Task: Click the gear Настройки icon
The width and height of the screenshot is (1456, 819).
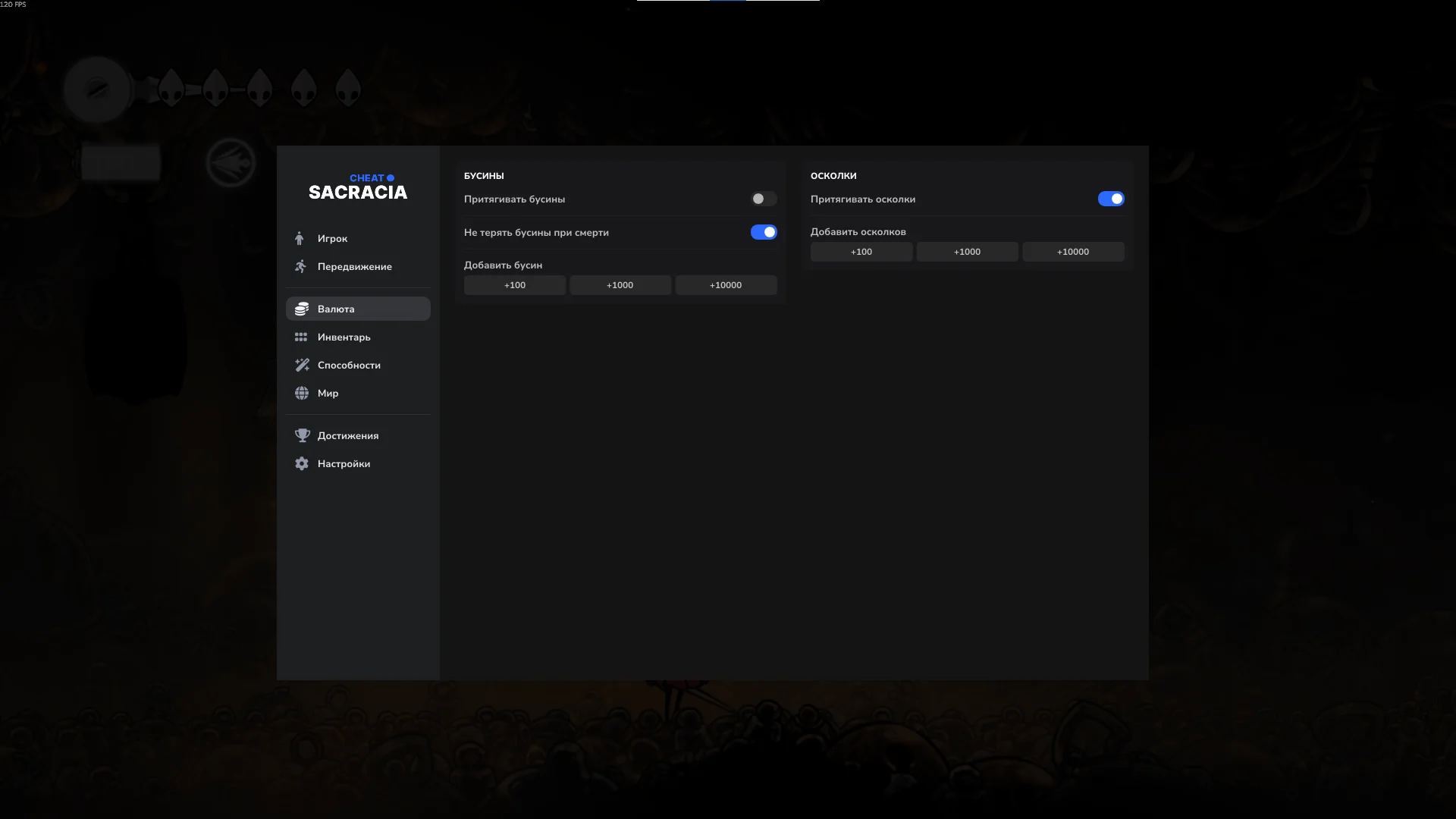Action: click(x=302, y=464)
